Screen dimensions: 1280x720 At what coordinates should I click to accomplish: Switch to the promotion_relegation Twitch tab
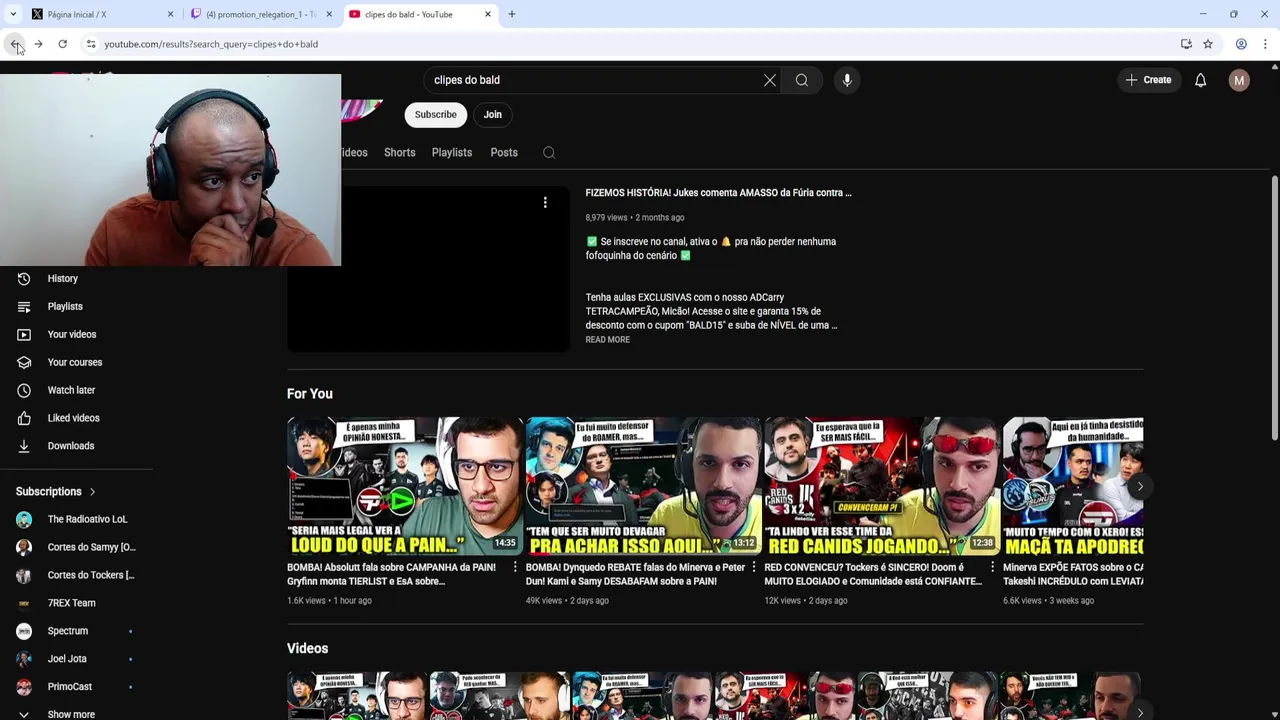click(x=262, y=14)
